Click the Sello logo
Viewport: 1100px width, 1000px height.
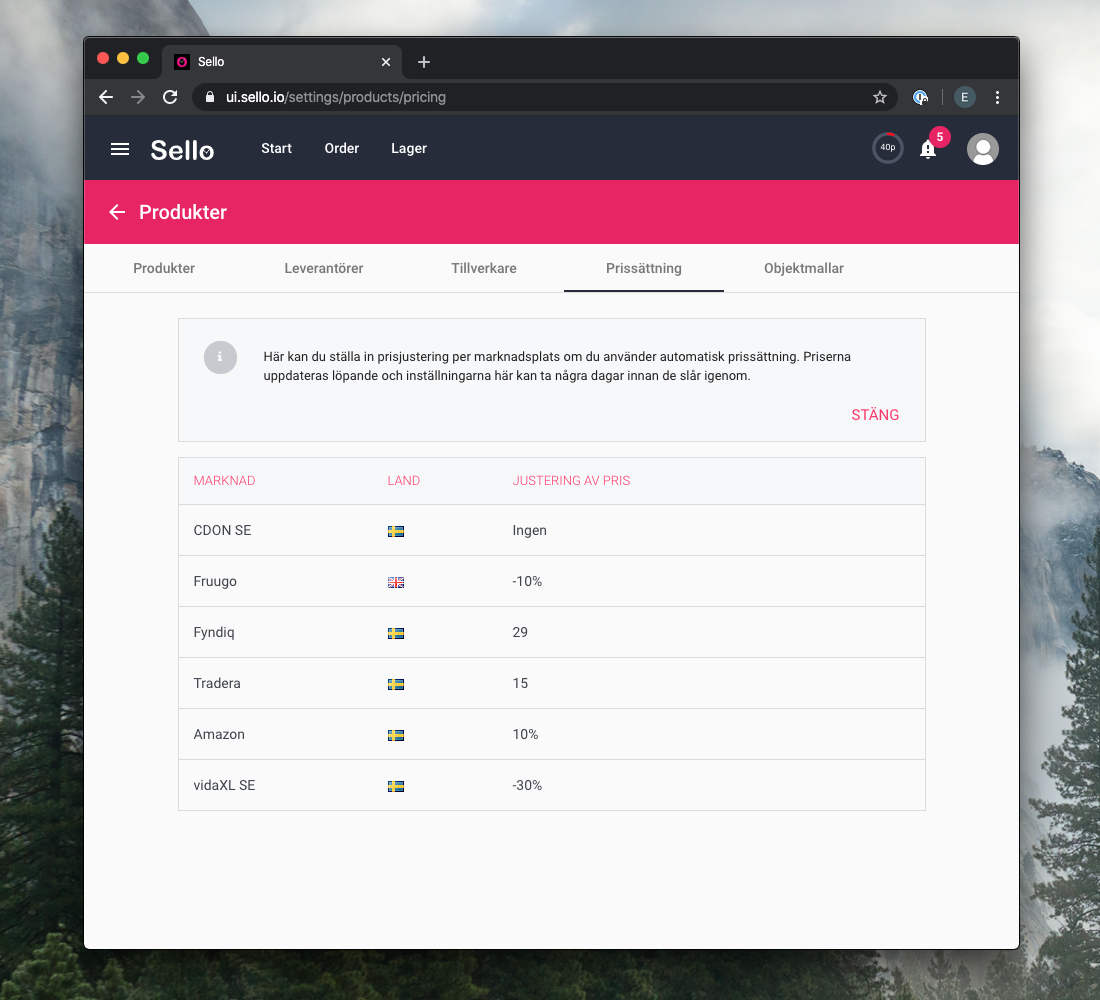(182, 149)
